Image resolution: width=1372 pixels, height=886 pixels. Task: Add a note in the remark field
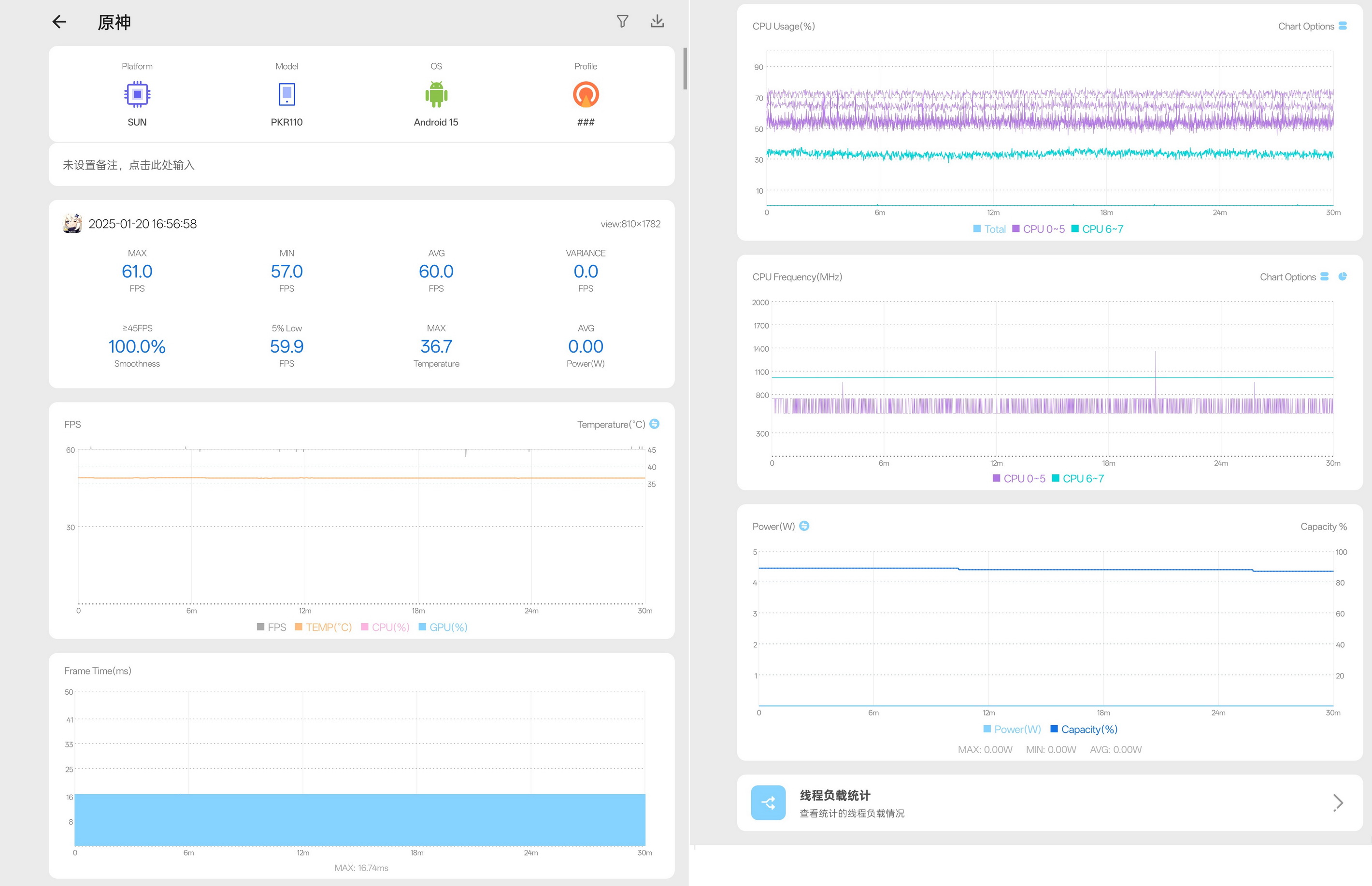click(x=361, y=165)
